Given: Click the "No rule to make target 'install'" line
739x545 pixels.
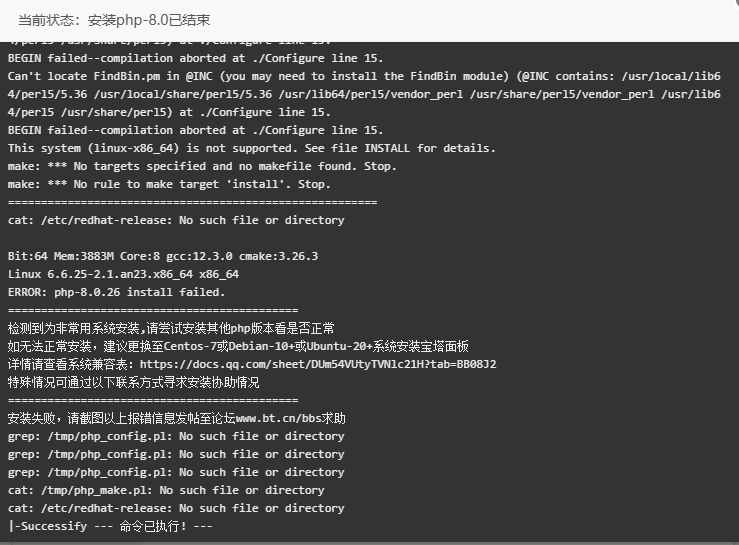Looking at the screenshot, I should [x=169, y=184].
